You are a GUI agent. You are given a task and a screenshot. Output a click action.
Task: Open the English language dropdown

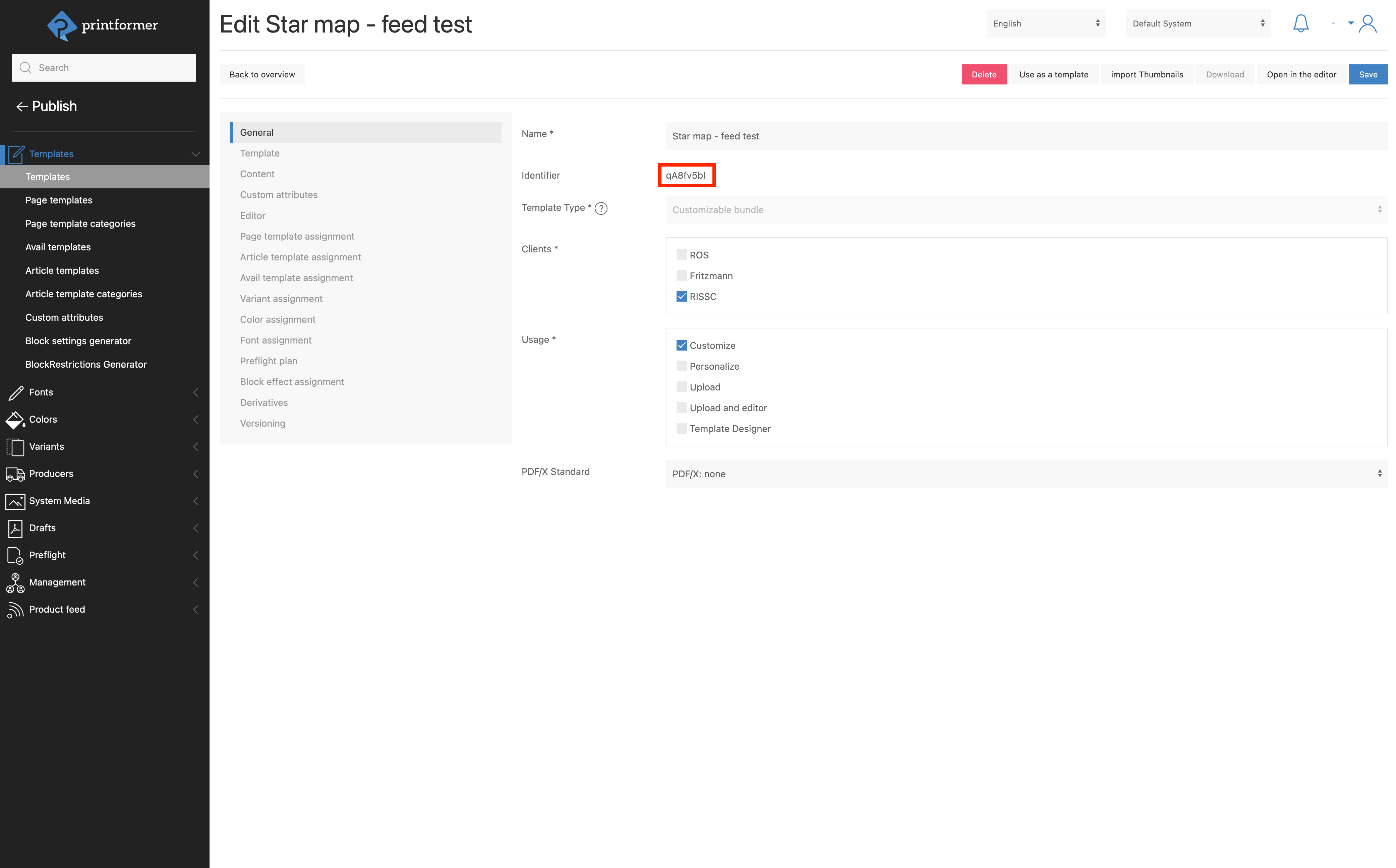[x=1045, y=23]
